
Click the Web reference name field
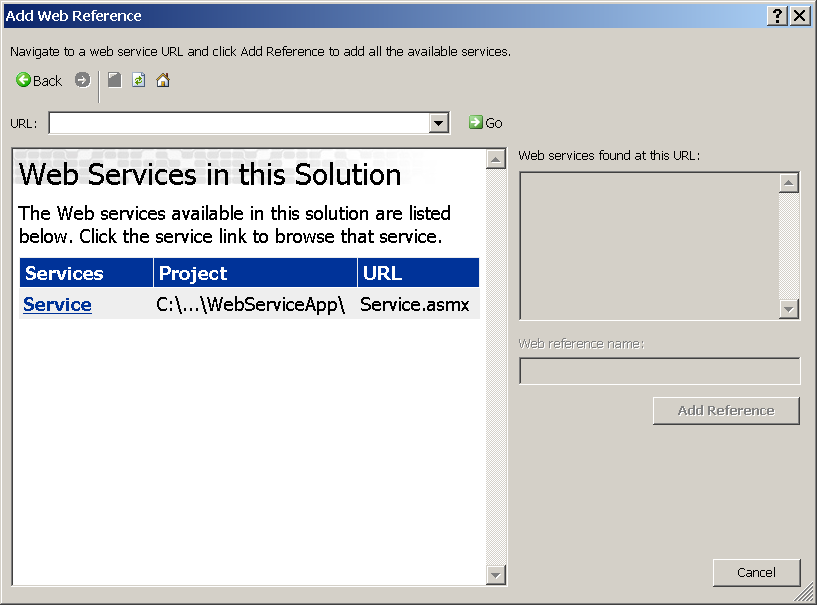659,371
